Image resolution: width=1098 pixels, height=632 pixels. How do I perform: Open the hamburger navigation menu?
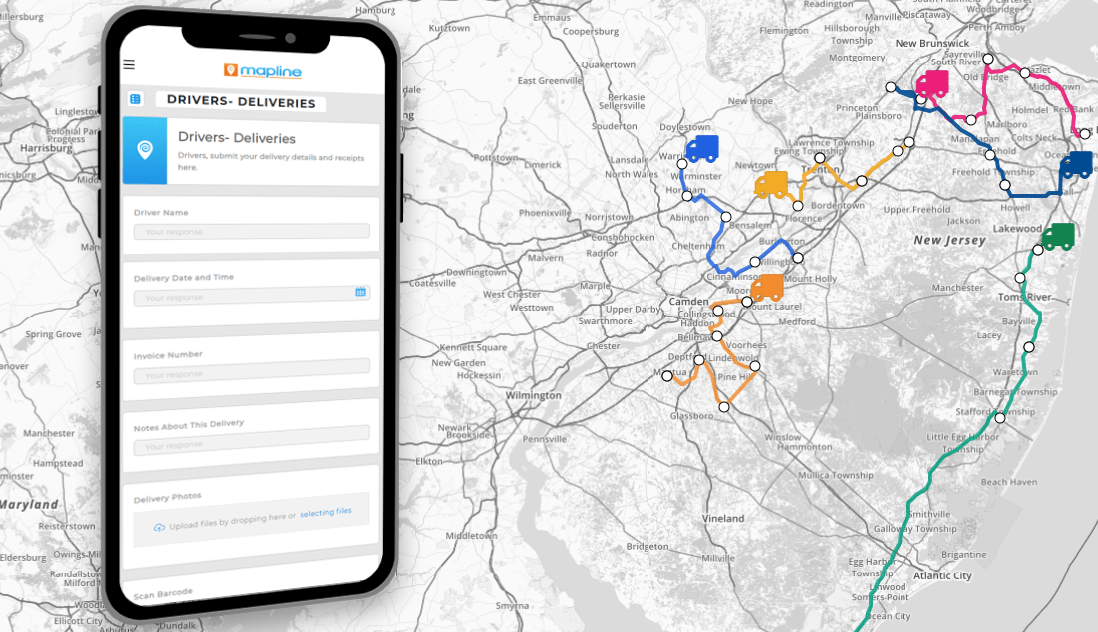(x=128, y=64)
